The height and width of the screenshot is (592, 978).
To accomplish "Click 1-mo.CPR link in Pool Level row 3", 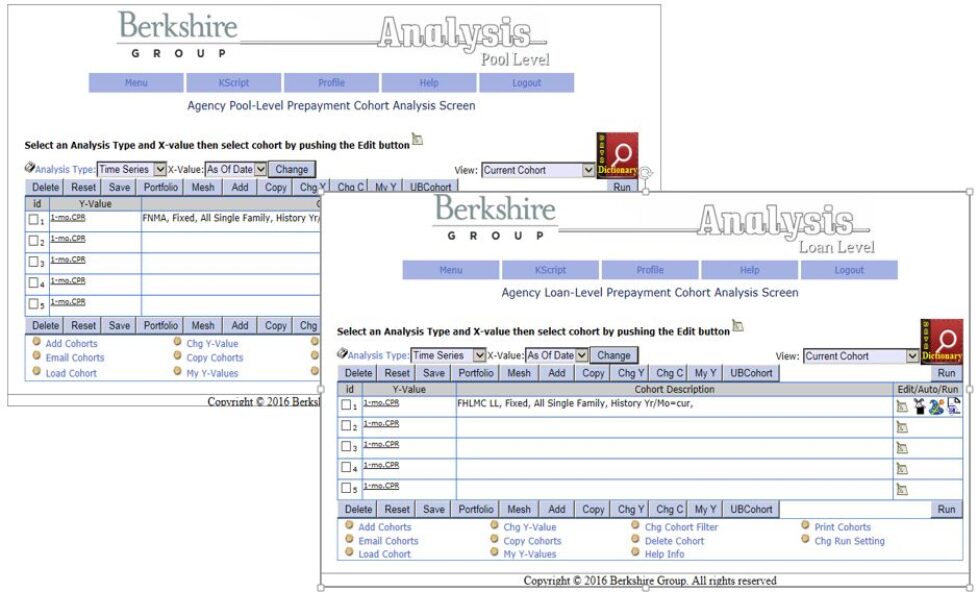I will (x=68, y=260).
